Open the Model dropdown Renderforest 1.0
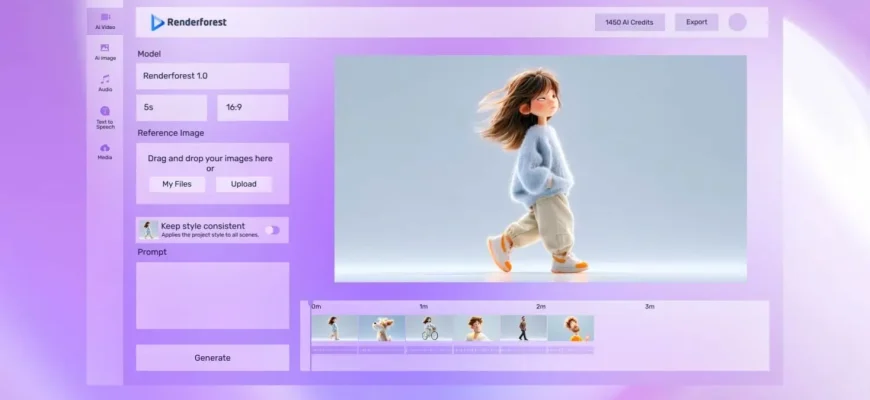The width and height of the screenshot is (870, 400). pos(213,76)
